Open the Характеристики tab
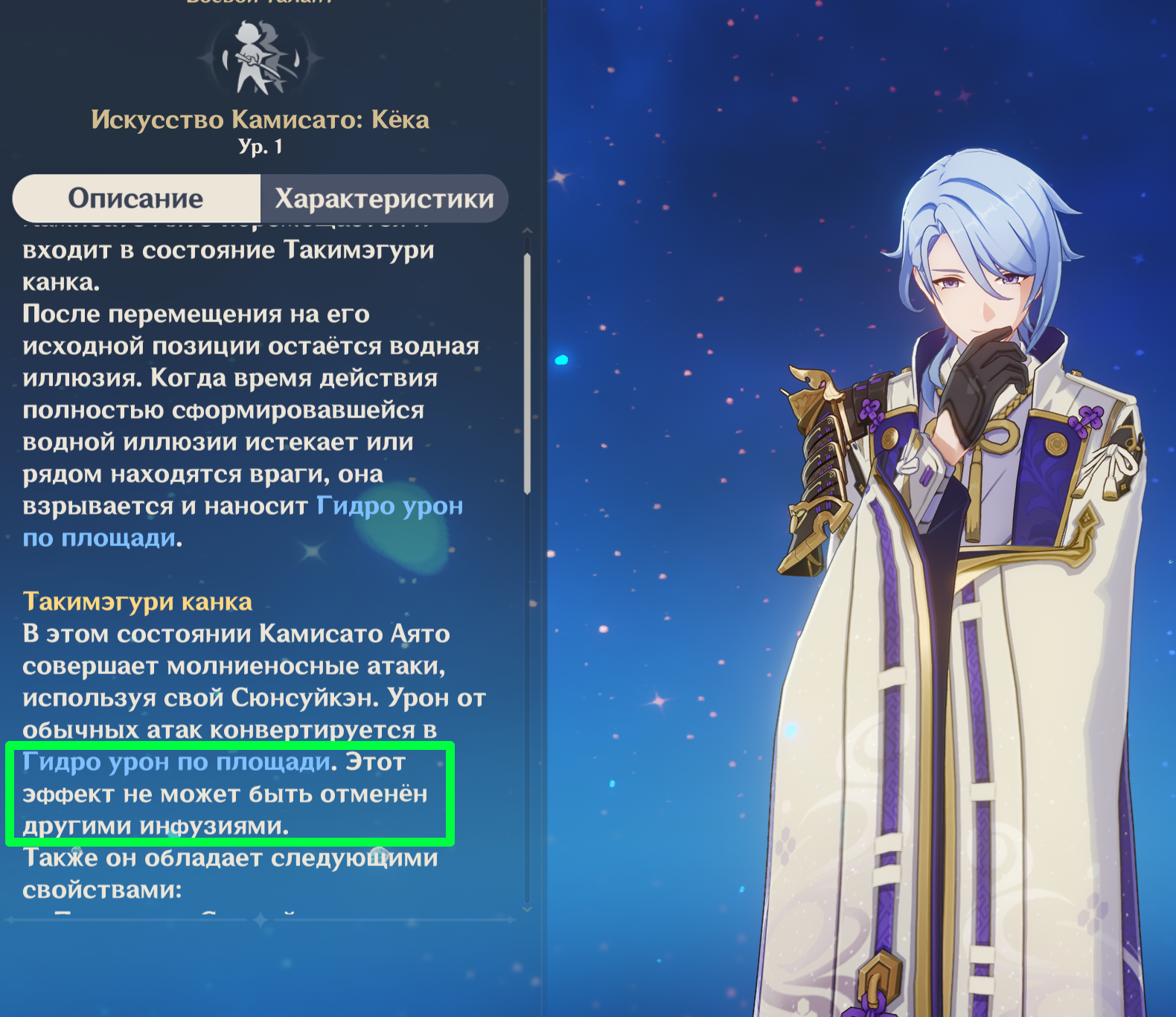 tap(384, 199)
